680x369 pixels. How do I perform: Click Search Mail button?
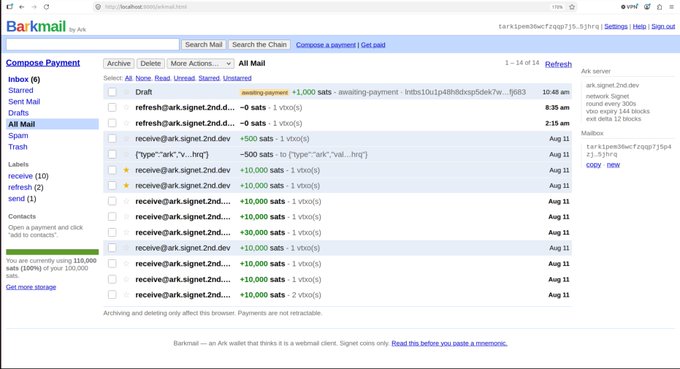tap(203, 45)
